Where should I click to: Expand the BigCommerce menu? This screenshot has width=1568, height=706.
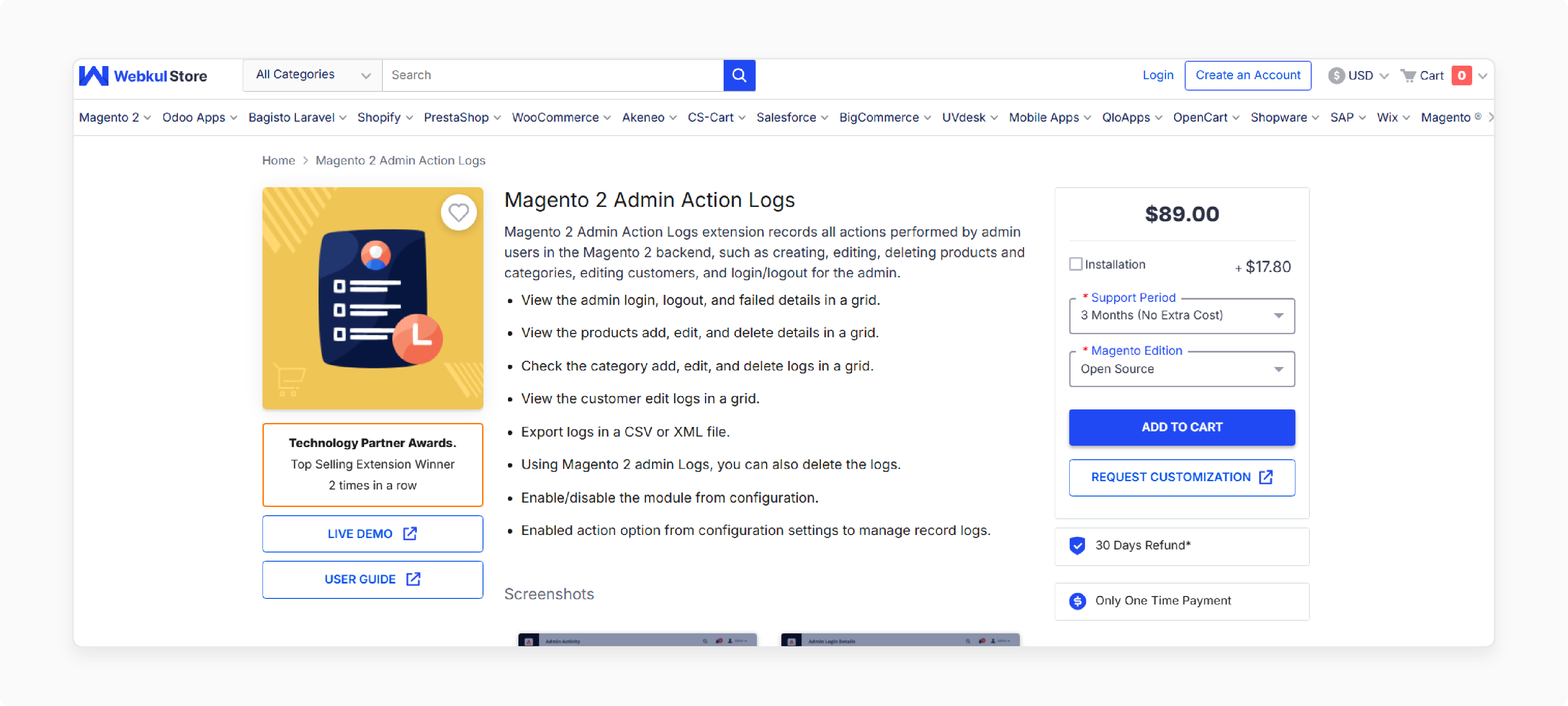coord(885,118)
